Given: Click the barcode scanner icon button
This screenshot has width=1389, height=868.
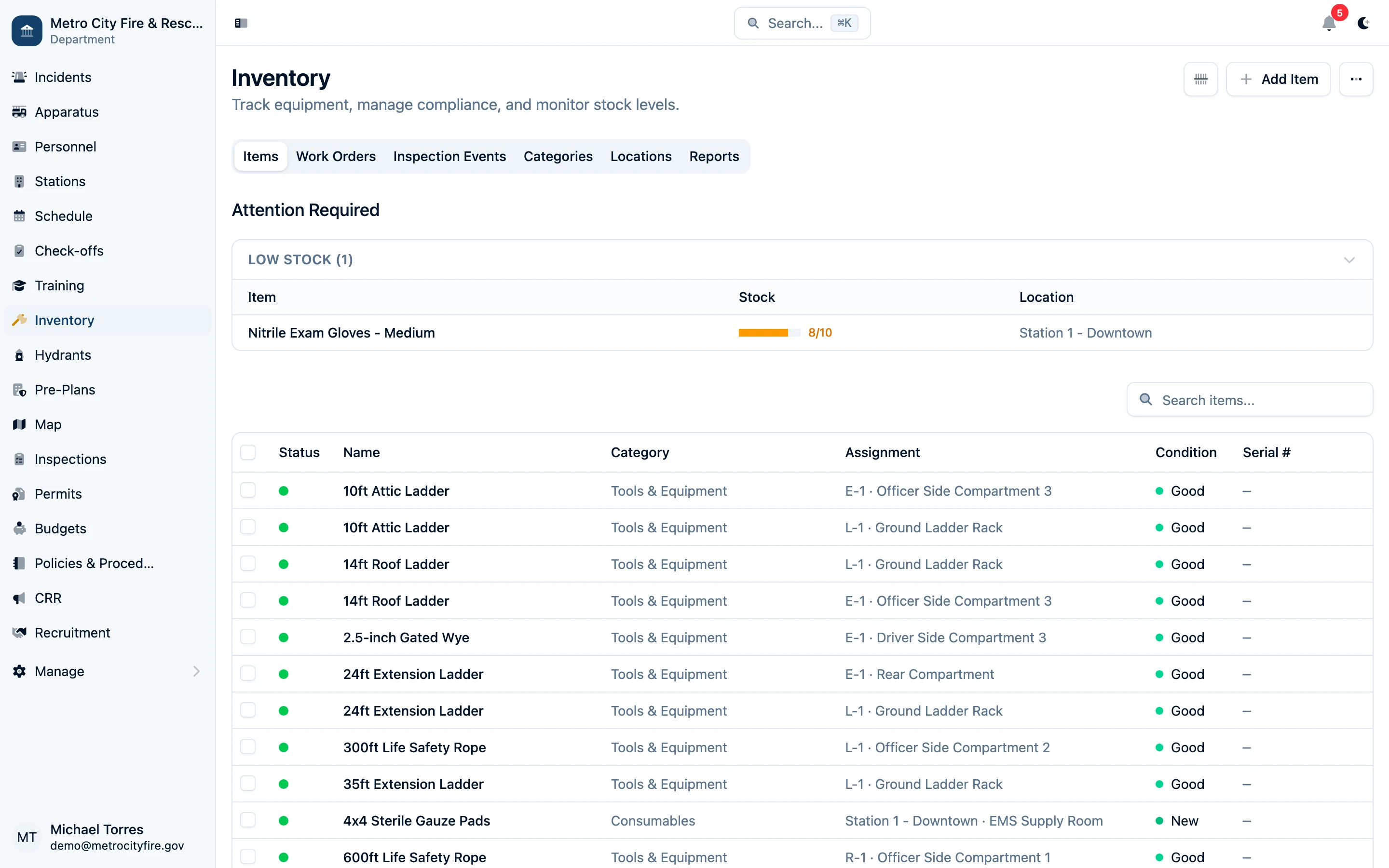Looking at the screenshot, I should click(x=1200, y=79).
